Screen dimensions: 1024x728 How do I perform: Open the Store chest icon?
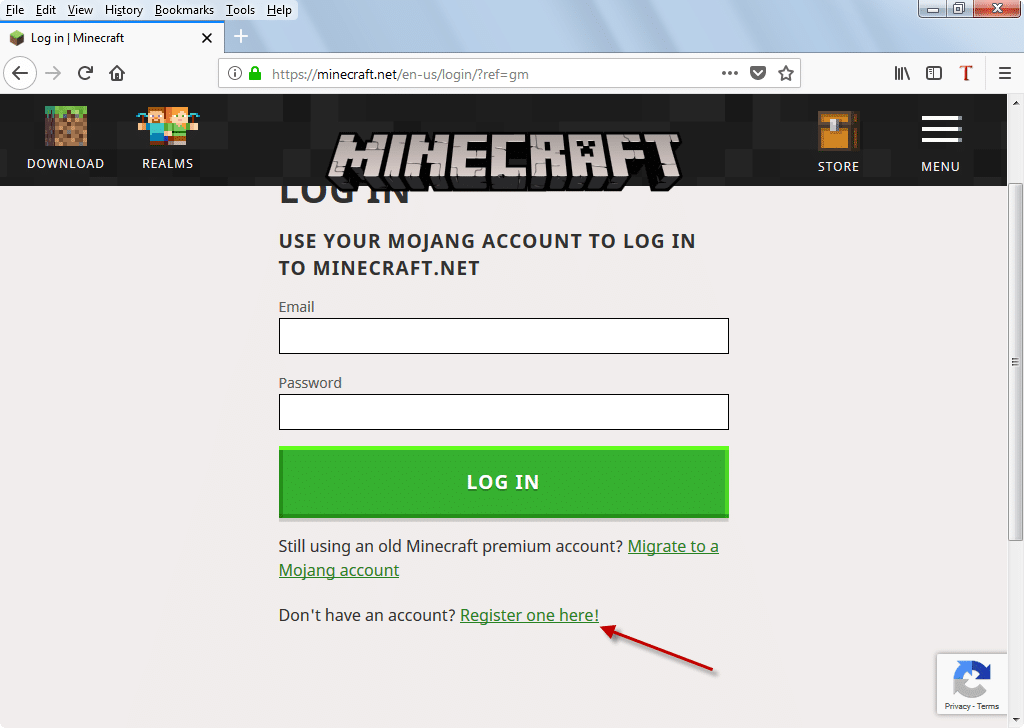(x=838, y=131)
